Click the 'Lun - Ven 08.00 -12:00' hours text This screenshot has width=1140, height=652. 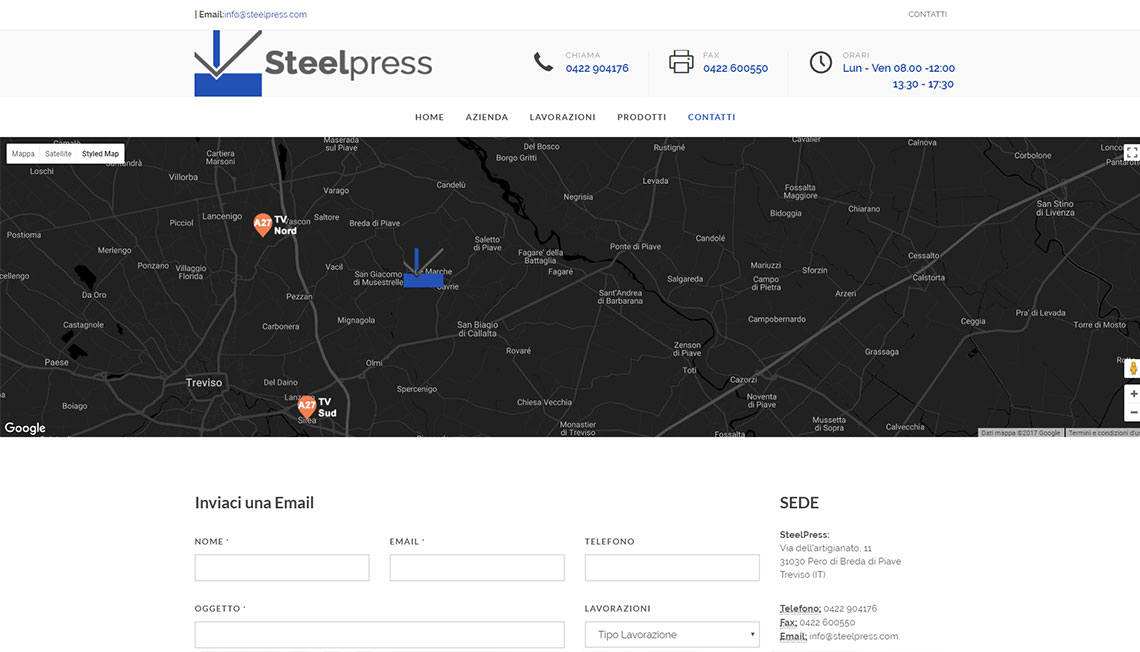(x=899, y=68)
